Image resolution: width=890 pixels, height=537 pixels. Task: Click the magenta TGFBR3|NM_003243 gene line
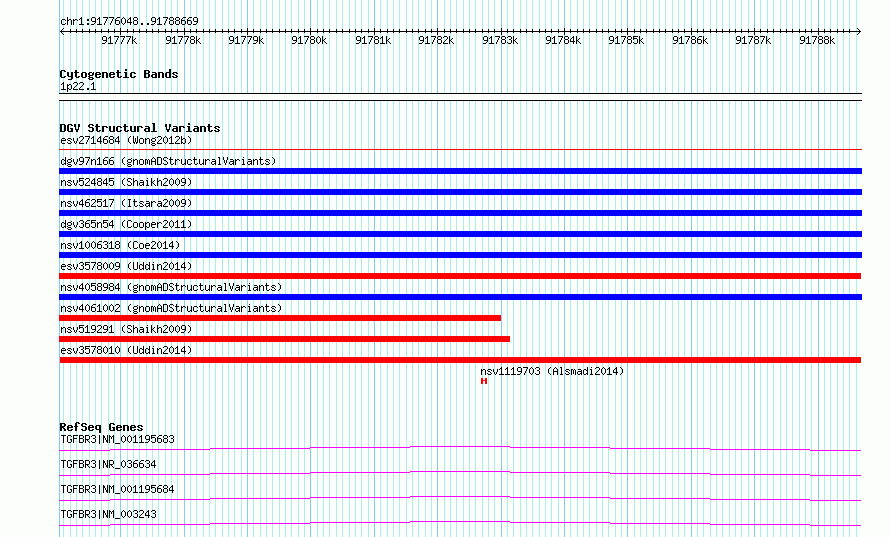(x=460, y=523)
